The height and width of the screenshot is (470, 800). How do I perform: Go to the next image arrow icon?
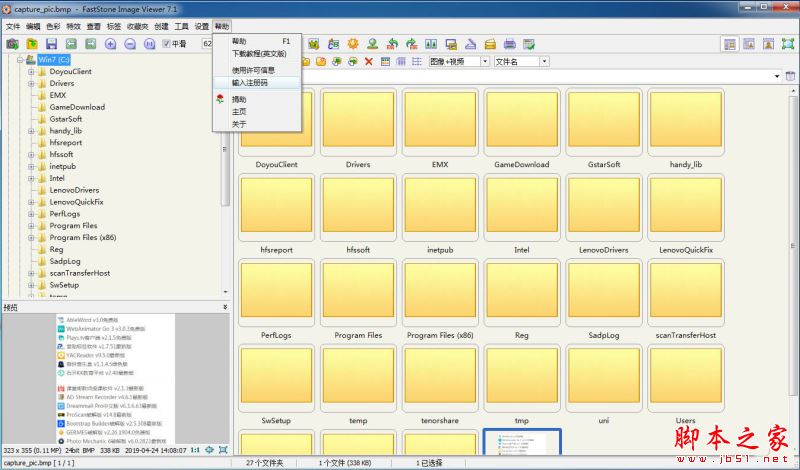tap(90, 44)
